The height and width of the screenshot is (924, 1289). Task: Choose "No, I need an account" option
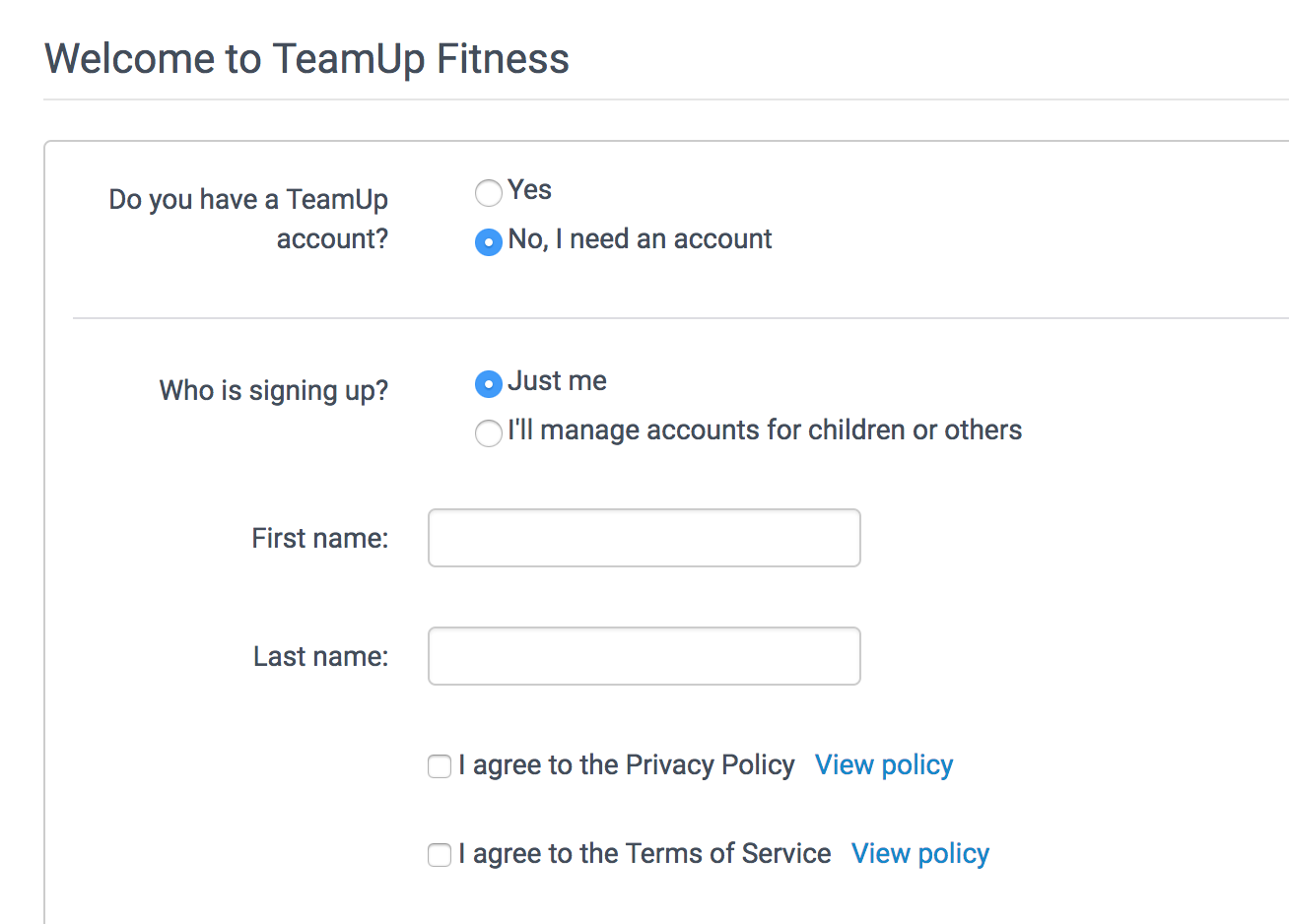tap(489, 241)
